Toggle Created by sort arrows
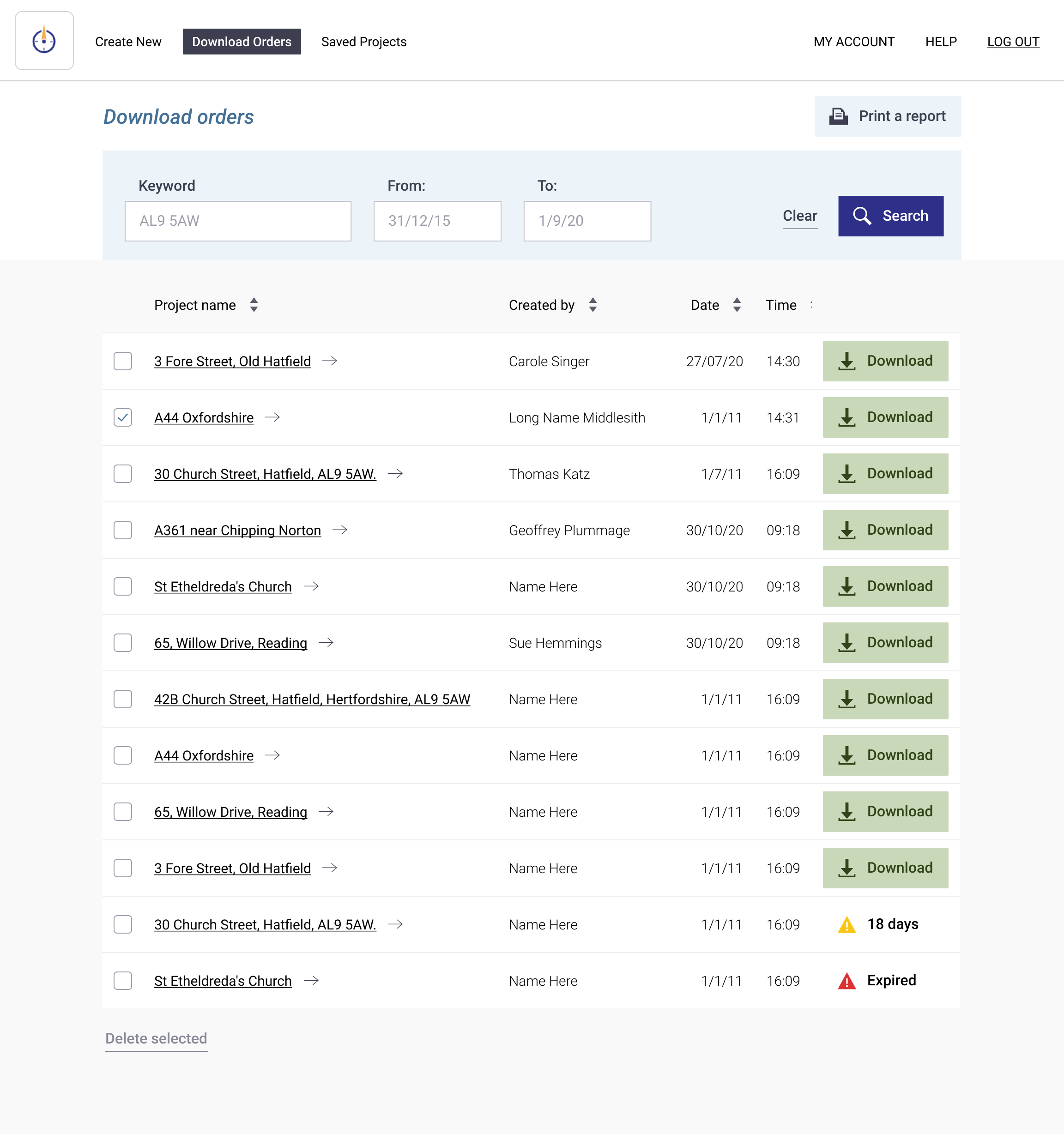Image resolution: width=1064 pixels, height=1134 pixels. (593, 305)
